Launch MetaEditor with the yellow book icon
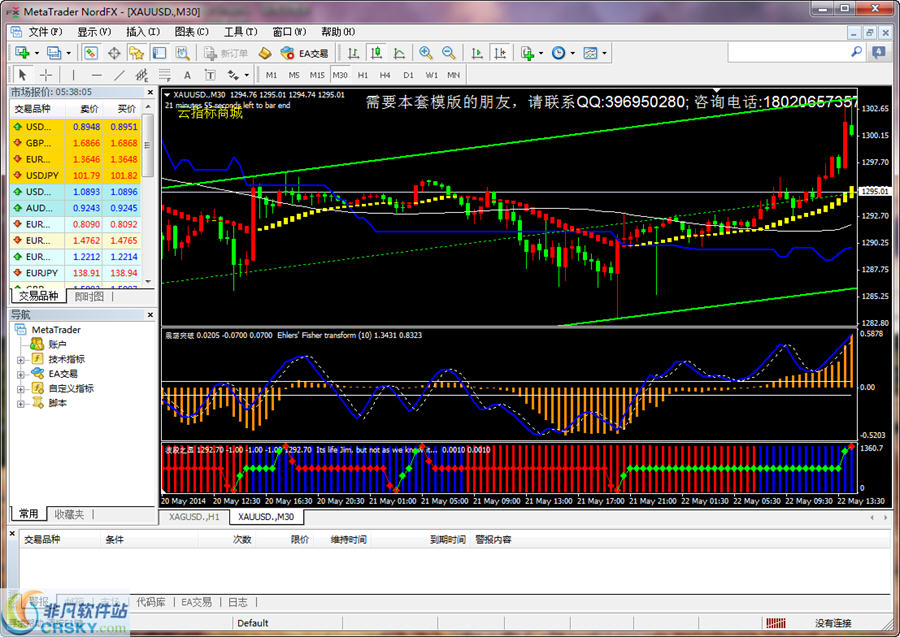 [x=265, y=53]
